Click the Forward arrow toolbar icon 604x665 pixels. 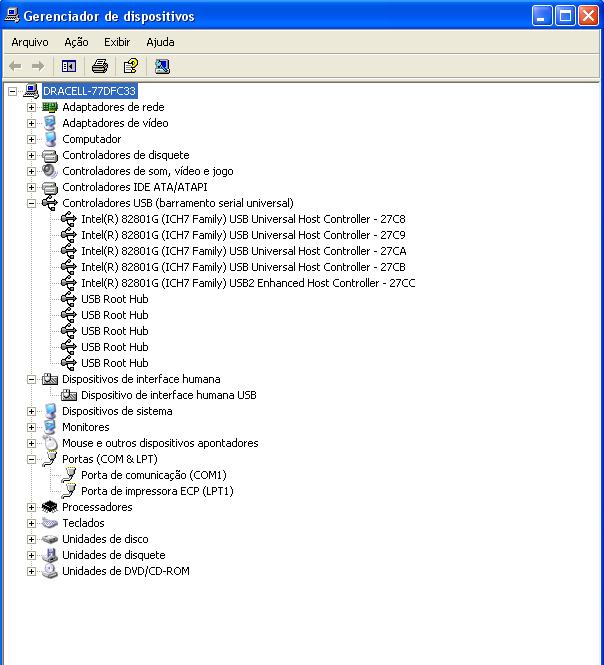pyautogui.click(x=38, y=66)
